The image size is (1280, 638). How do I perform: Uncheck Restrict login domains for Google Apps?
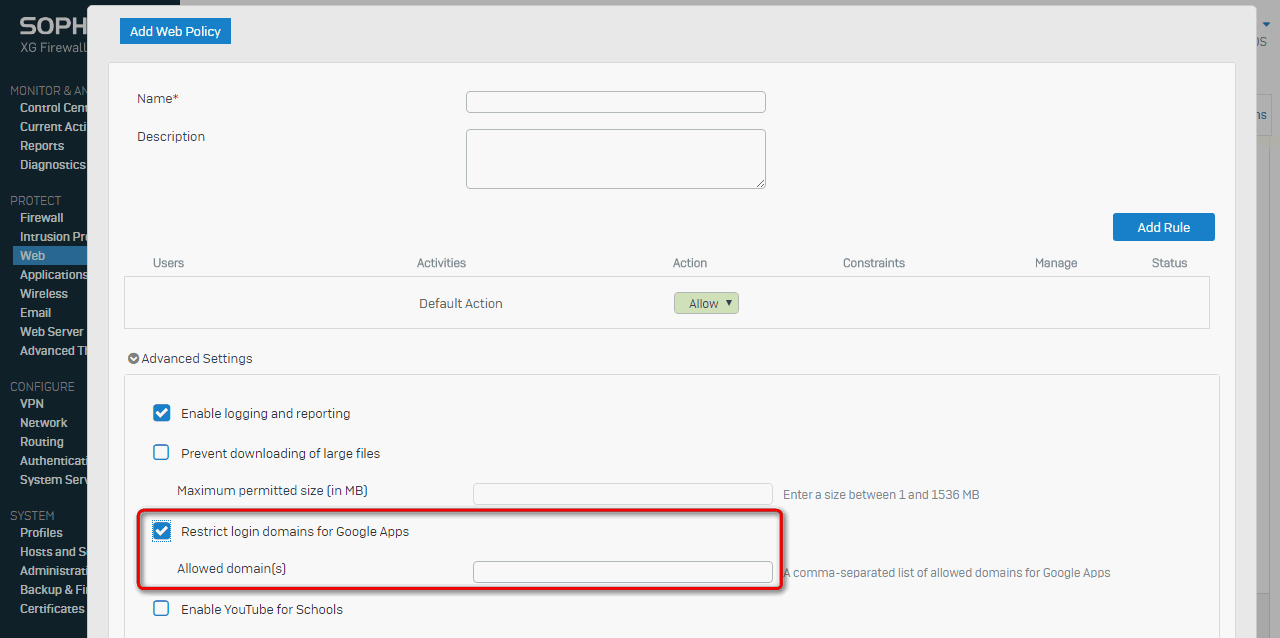[161, 531]
